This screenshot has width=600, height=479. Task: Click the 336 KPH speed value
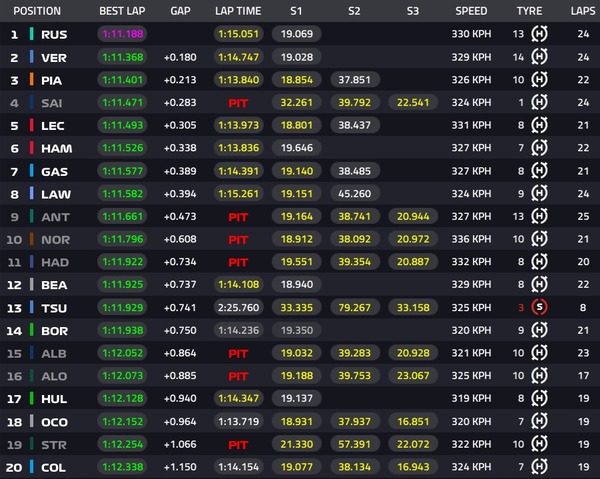(x=471, y=239)
